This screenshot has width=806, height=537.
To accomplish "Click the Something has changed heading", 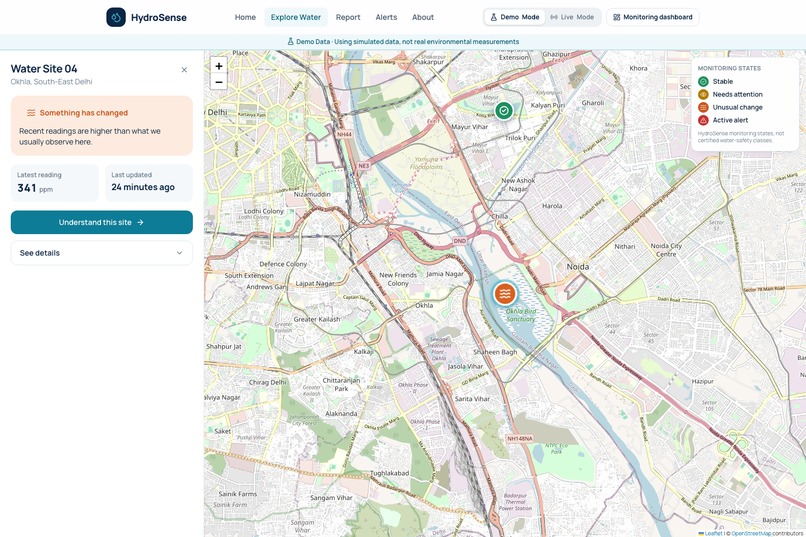I will [84, 113].
